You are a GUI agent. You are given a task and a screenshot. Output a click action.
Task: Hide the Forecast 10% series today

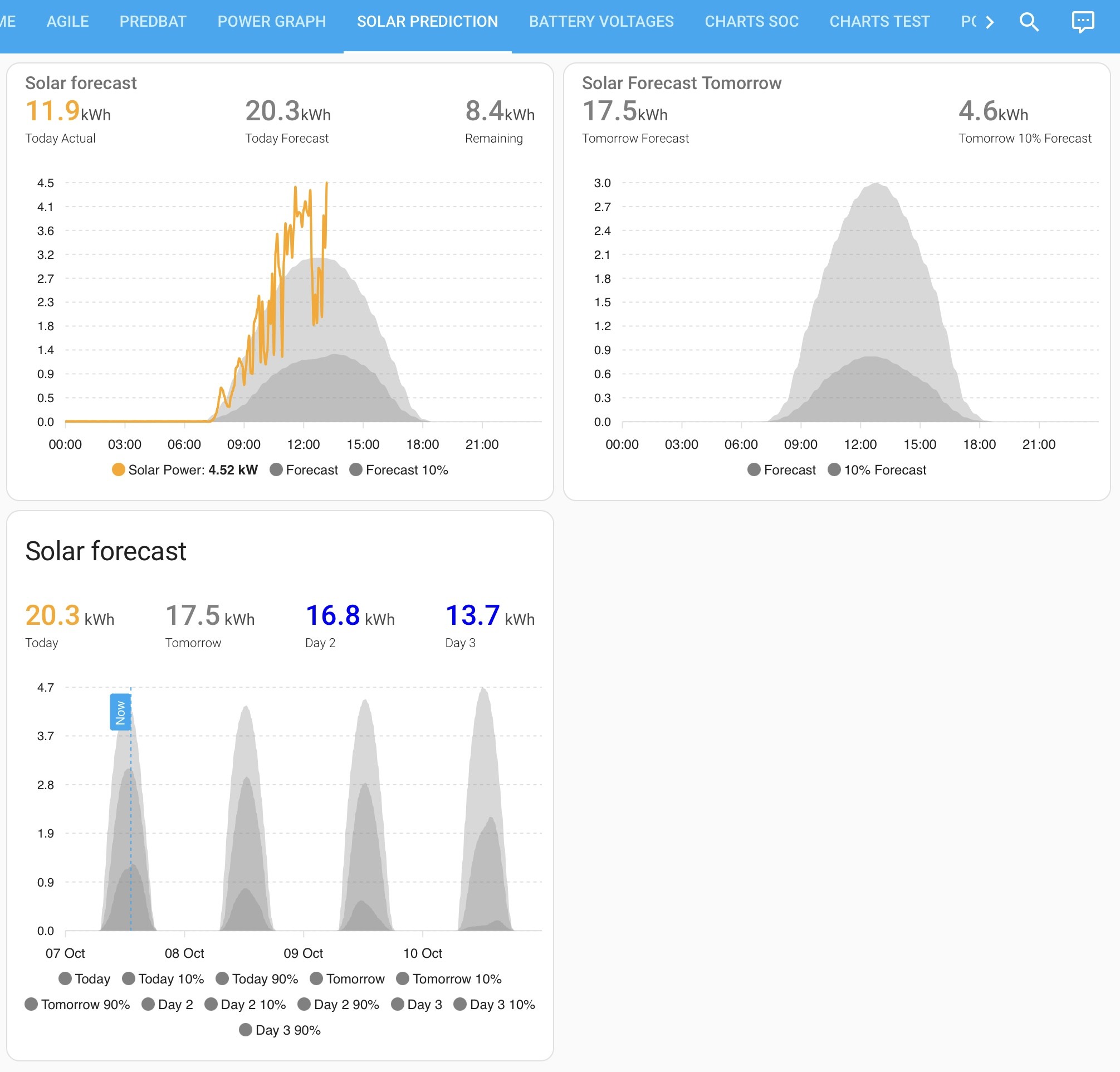point(399,469)
